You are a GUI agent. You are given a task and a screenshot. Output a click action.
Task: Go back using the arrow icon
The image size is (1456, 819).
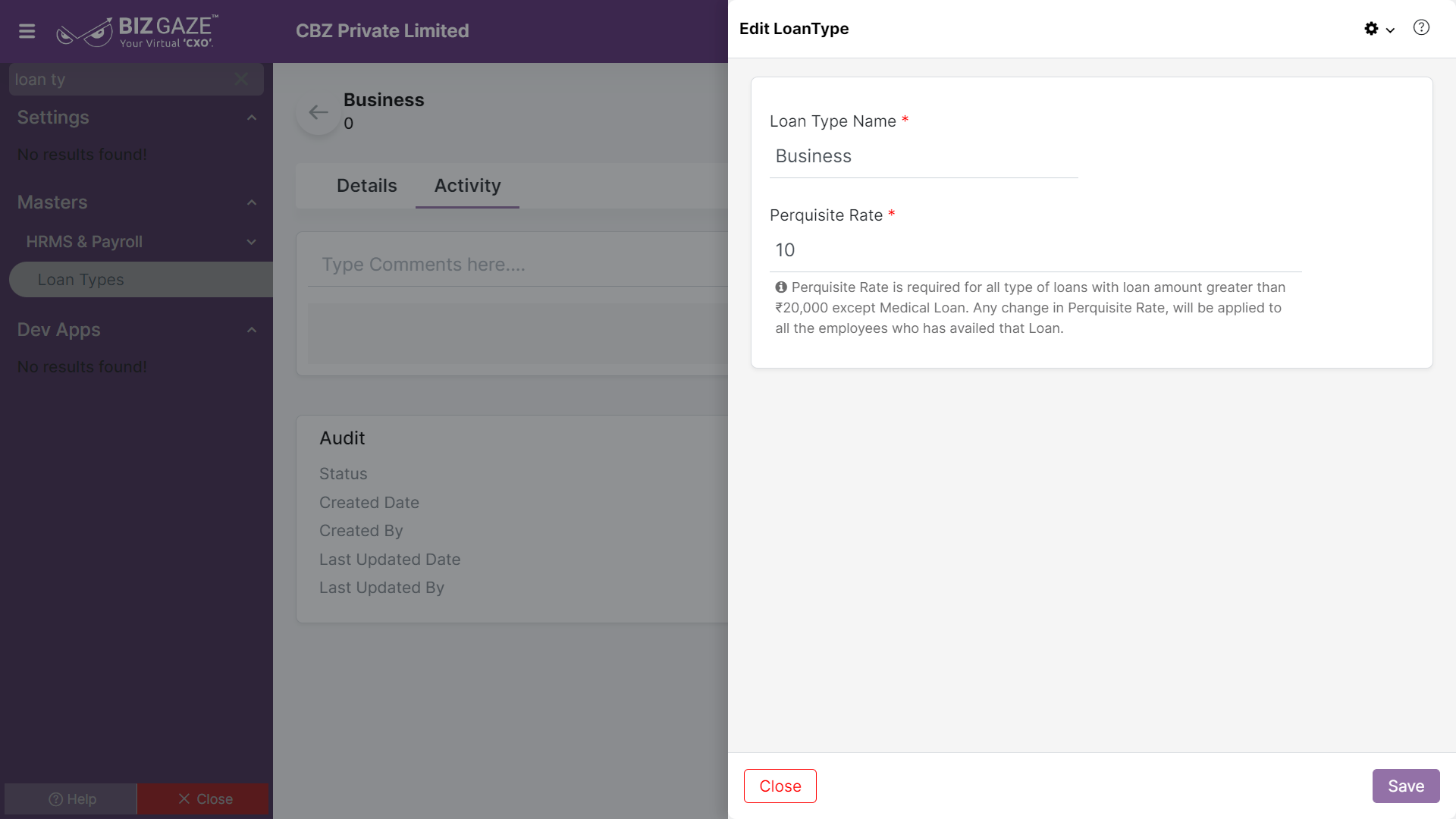coord(318,112)
